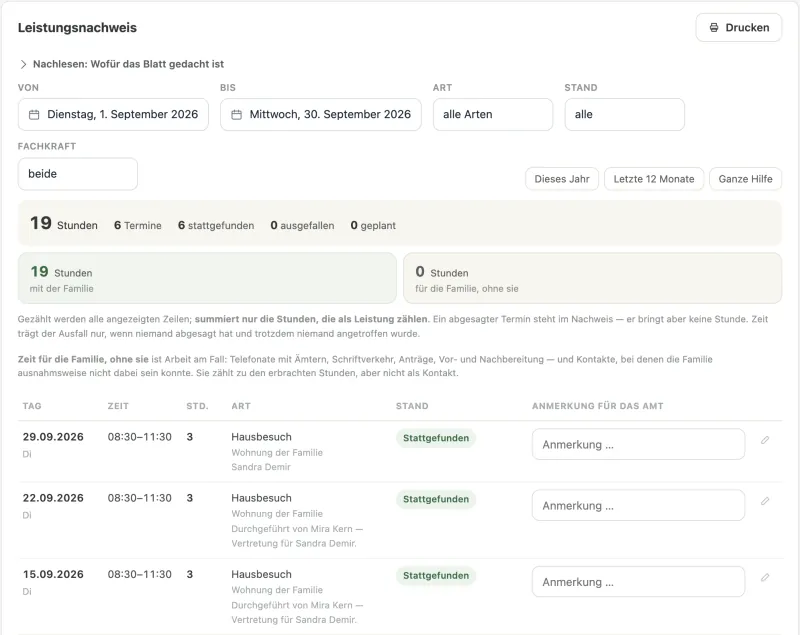Click the date 22.09.2026
The width and height of the screenshot is (800, 635).
pyautogui.click(x=53, y=498)
